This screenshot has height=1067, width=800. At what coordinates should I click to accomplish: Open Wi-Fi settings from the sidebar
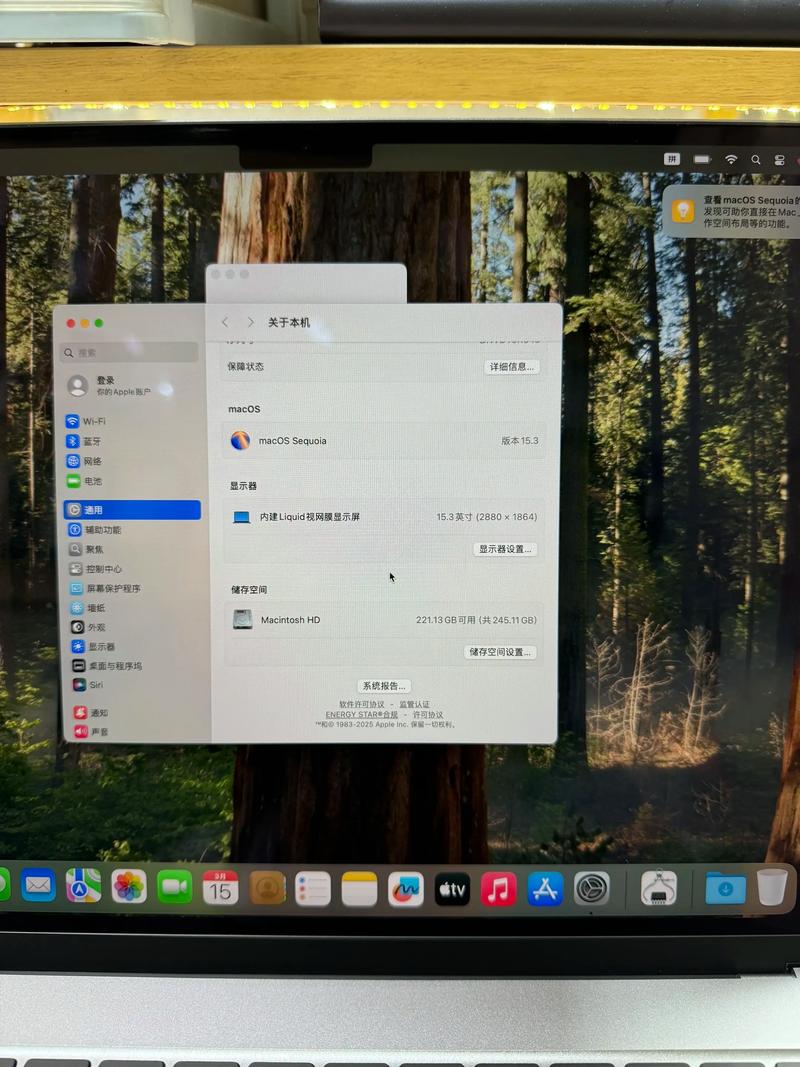(88, 421)
